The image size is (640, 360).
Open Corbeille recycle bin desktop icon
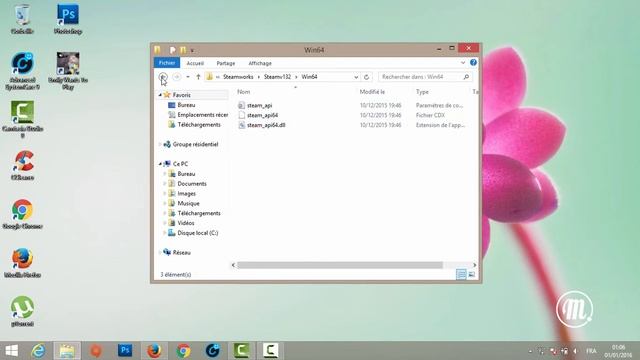click(22, 19)
